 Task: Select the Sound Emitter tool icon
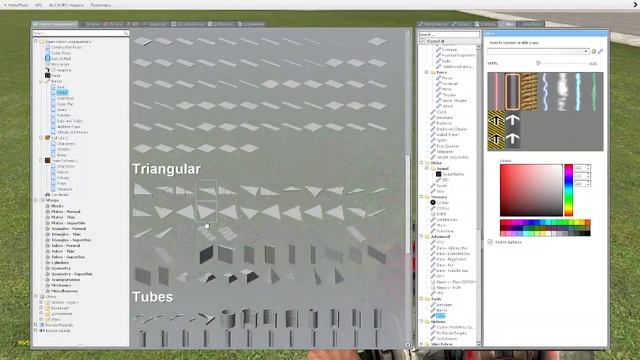click(x=438, y=174)
